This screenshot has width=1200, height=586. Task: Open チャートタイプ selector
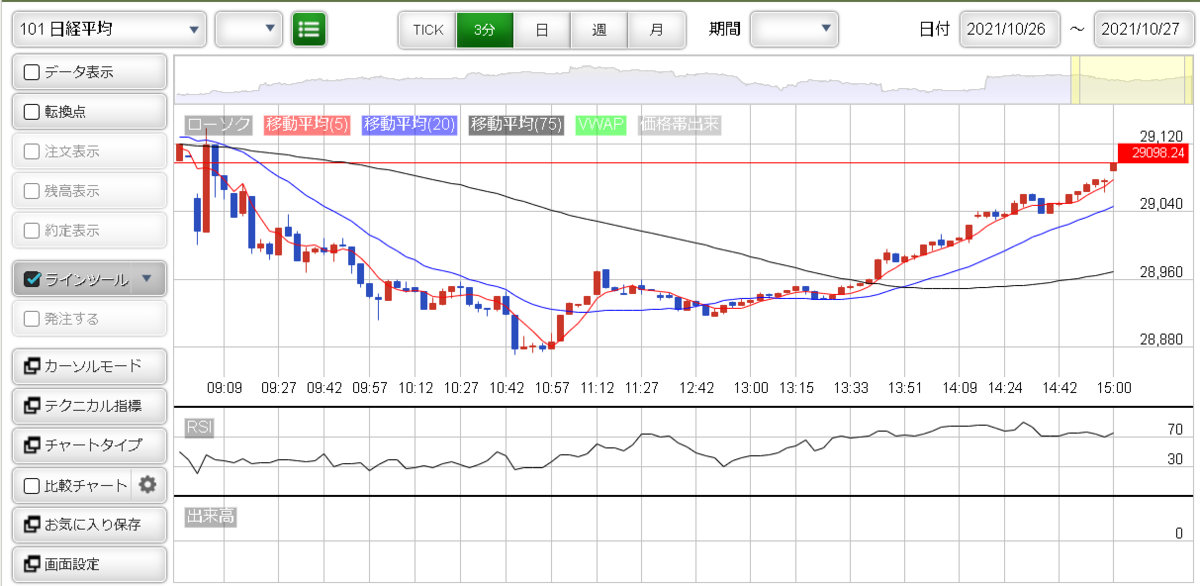89,445
